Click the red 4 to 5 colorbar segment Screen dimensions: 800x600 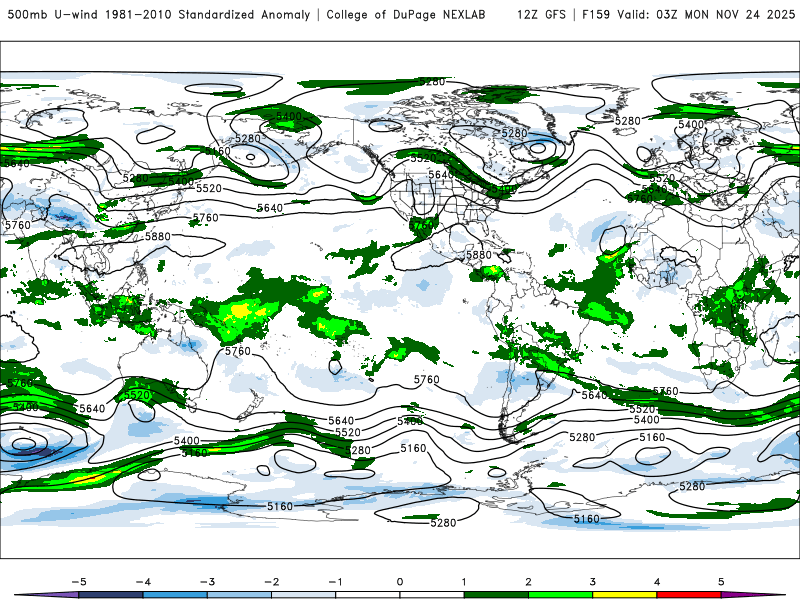pyautogui.click(x=689, y=595)
